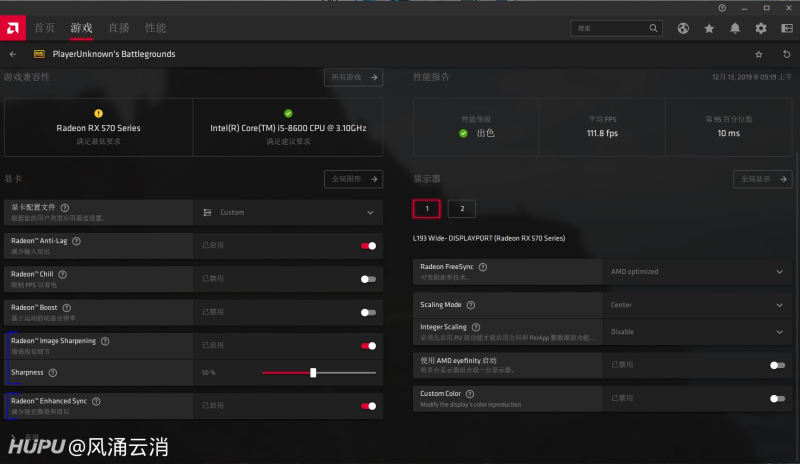800x464 pixels.
Task: Show help for Radeon Chill
Action: click(x=62, y=274)
